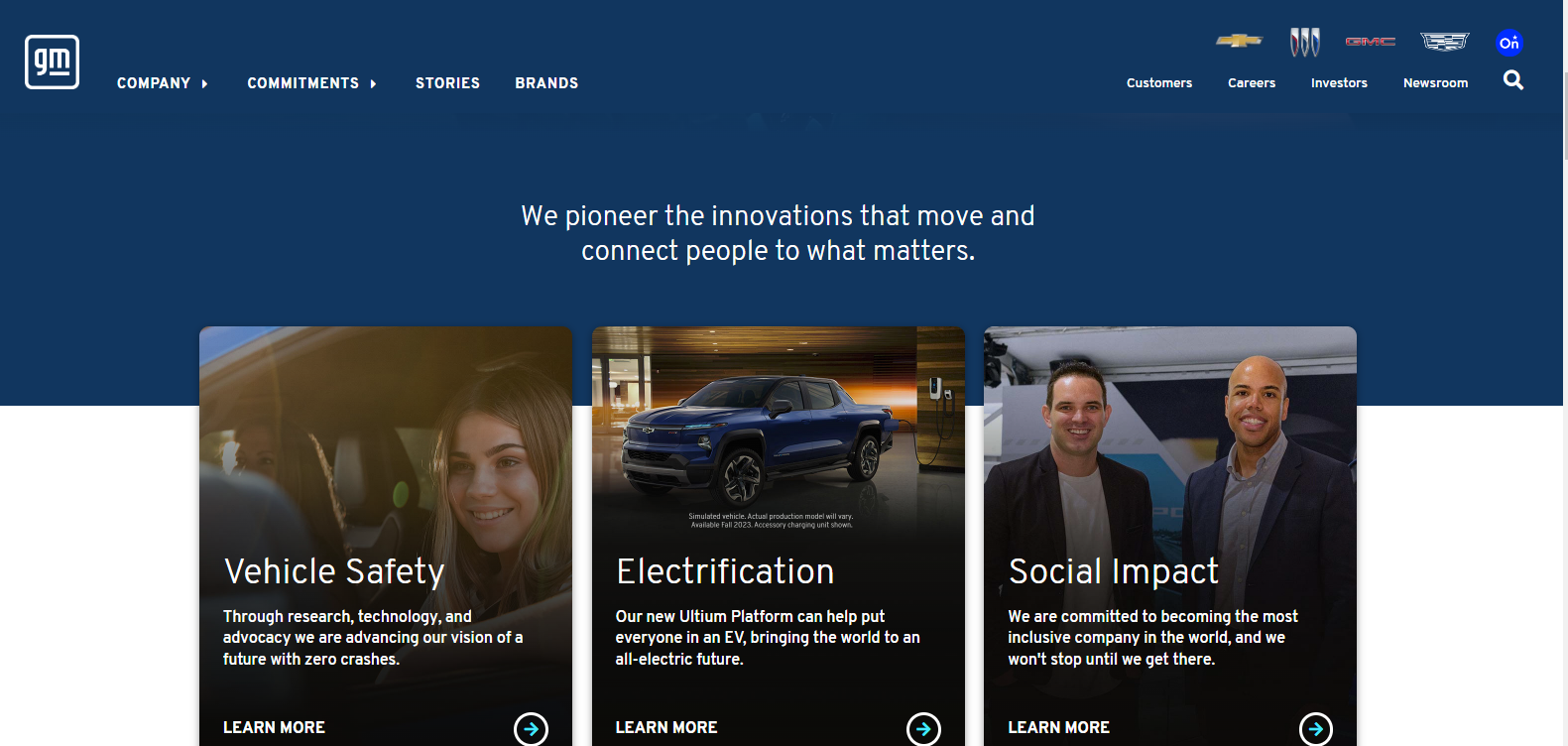
Task: Visit the Careers link
Action: click(1252, 83)
